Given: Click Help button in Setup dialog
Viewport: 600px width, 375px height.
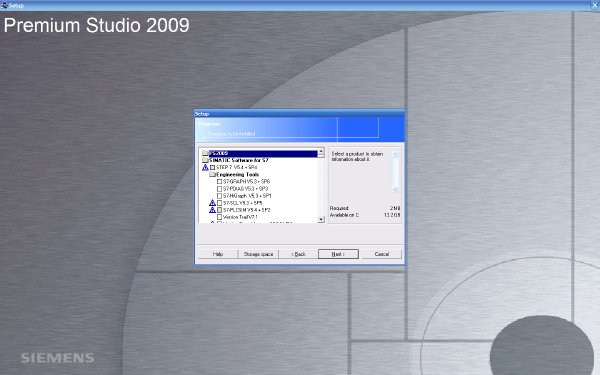Looking at the screenshot, I should point(217,254).
